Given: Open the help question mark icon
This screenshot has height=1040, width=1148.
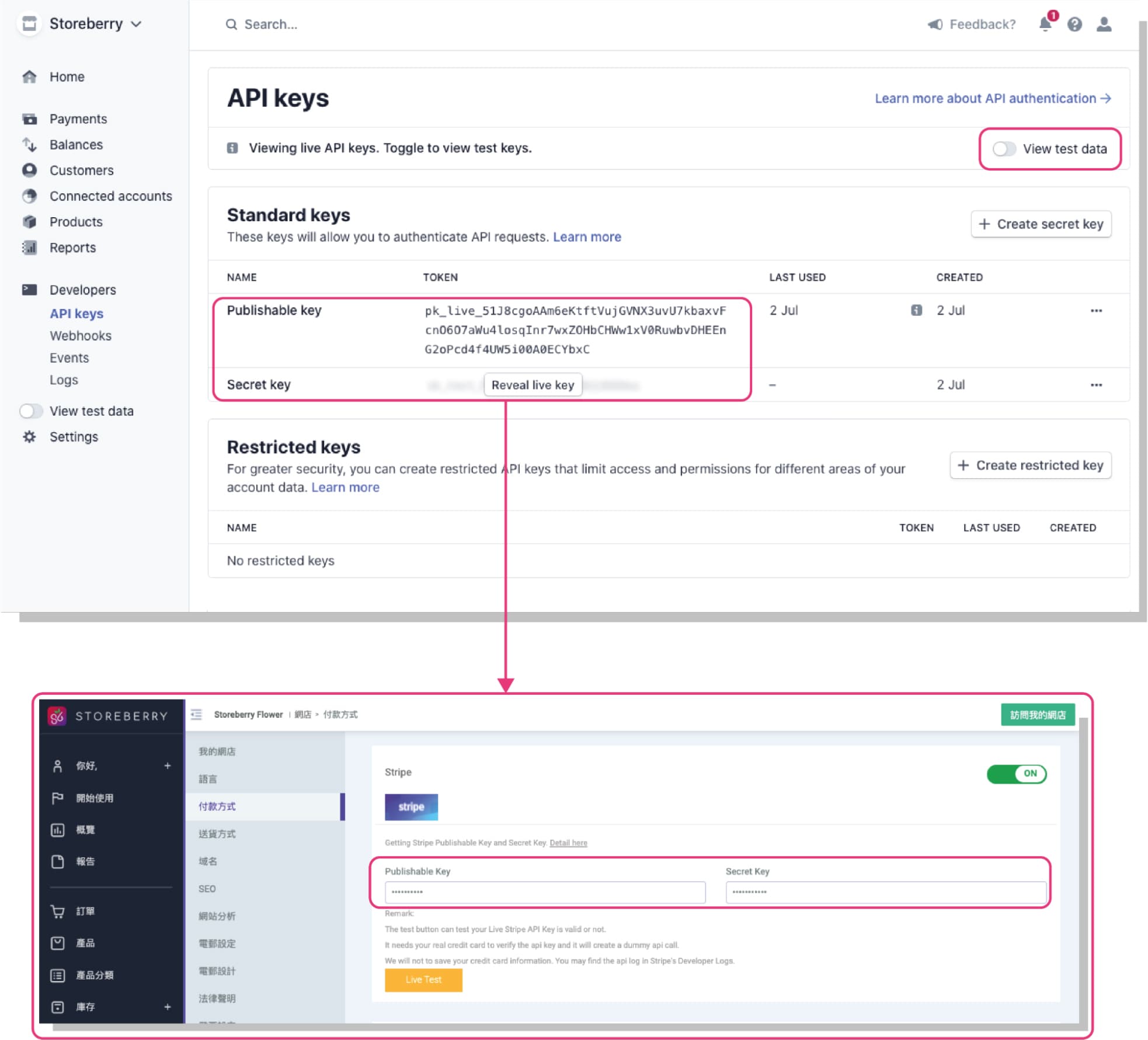Looking at the screenshot, I should pyautogui.click(x=1074, y=25).
